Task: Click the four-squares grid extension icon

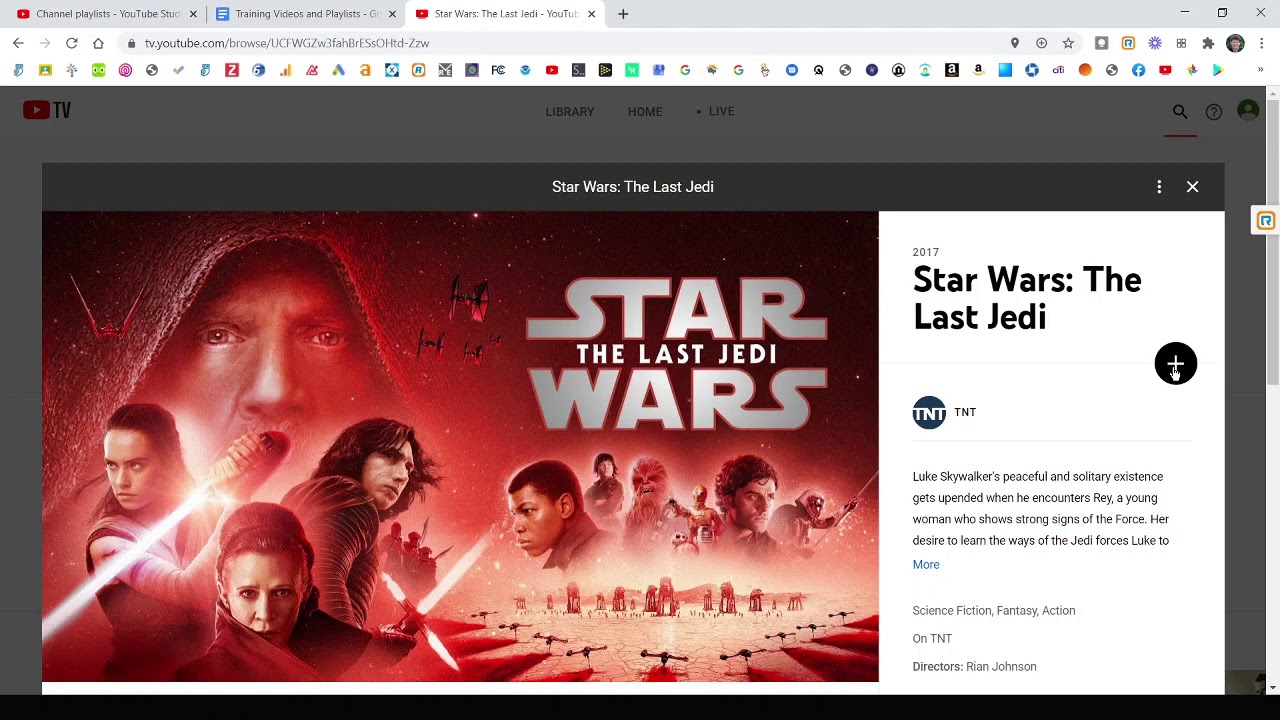Action: [1181, 43]
